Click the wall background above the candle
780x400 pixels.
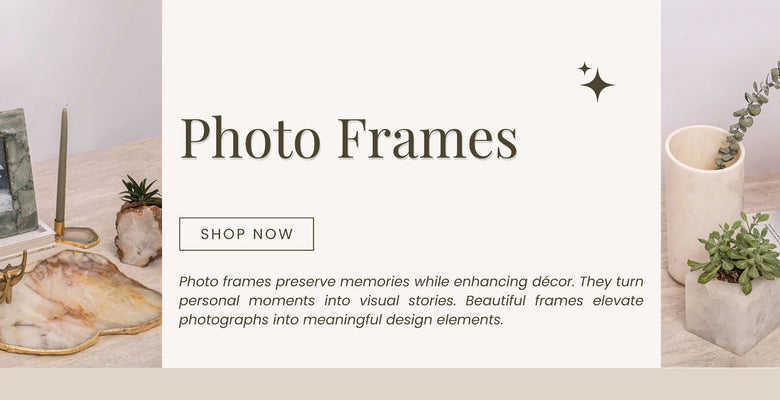(80, 60)
